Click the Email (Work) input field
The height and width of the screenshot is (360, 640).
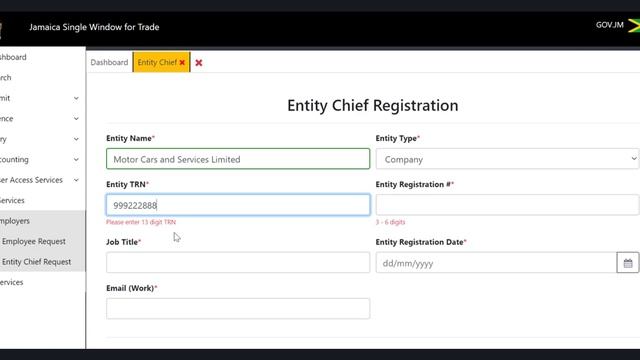(x=238, y=309)
